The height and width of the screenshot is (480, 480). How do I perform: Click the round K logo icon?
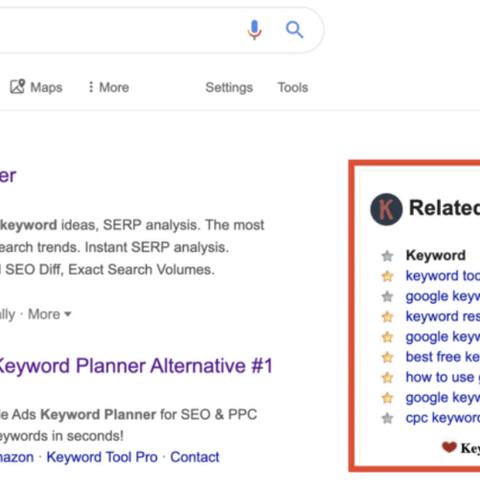tap(386, 209)
